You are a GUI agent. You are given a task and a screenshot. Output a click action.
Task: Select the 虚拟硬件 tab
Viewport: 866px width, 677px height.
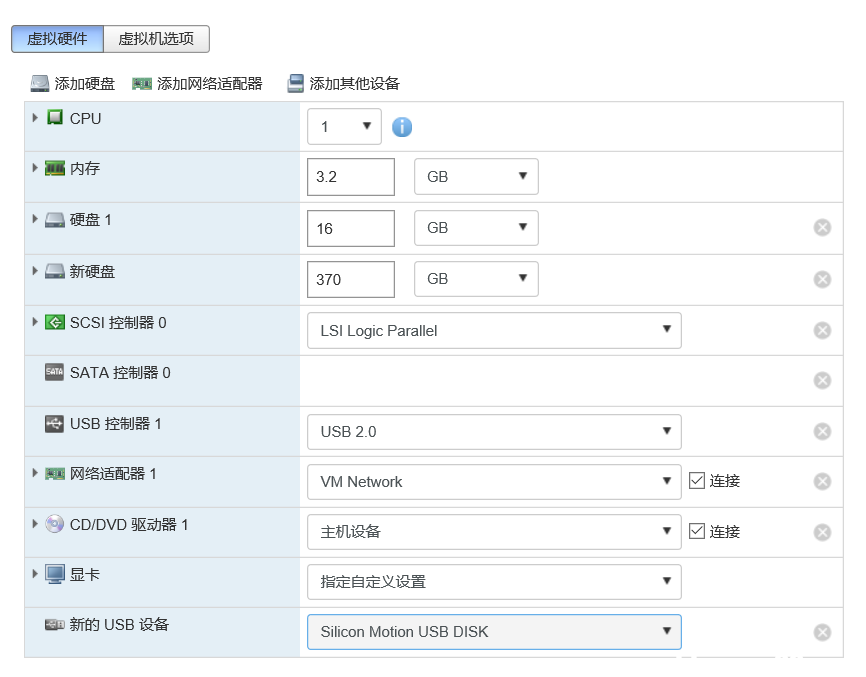coord(57,39)
